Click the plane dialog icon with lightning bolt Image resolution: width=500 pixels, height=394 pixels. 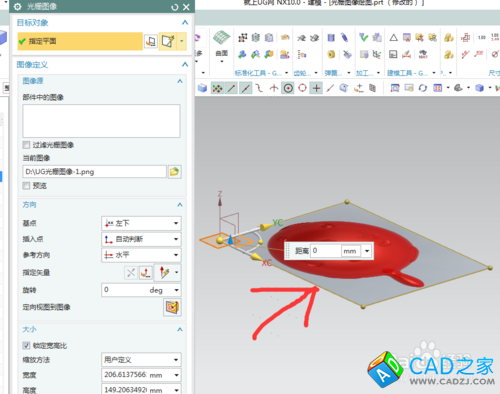(x=168, y=41)
